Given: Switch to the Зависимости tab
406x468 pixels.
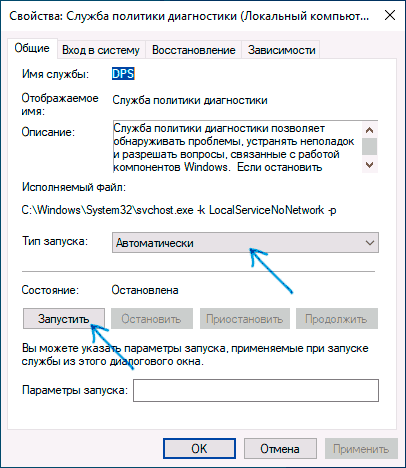Looking at the screenshot, I should coord(281,50).
